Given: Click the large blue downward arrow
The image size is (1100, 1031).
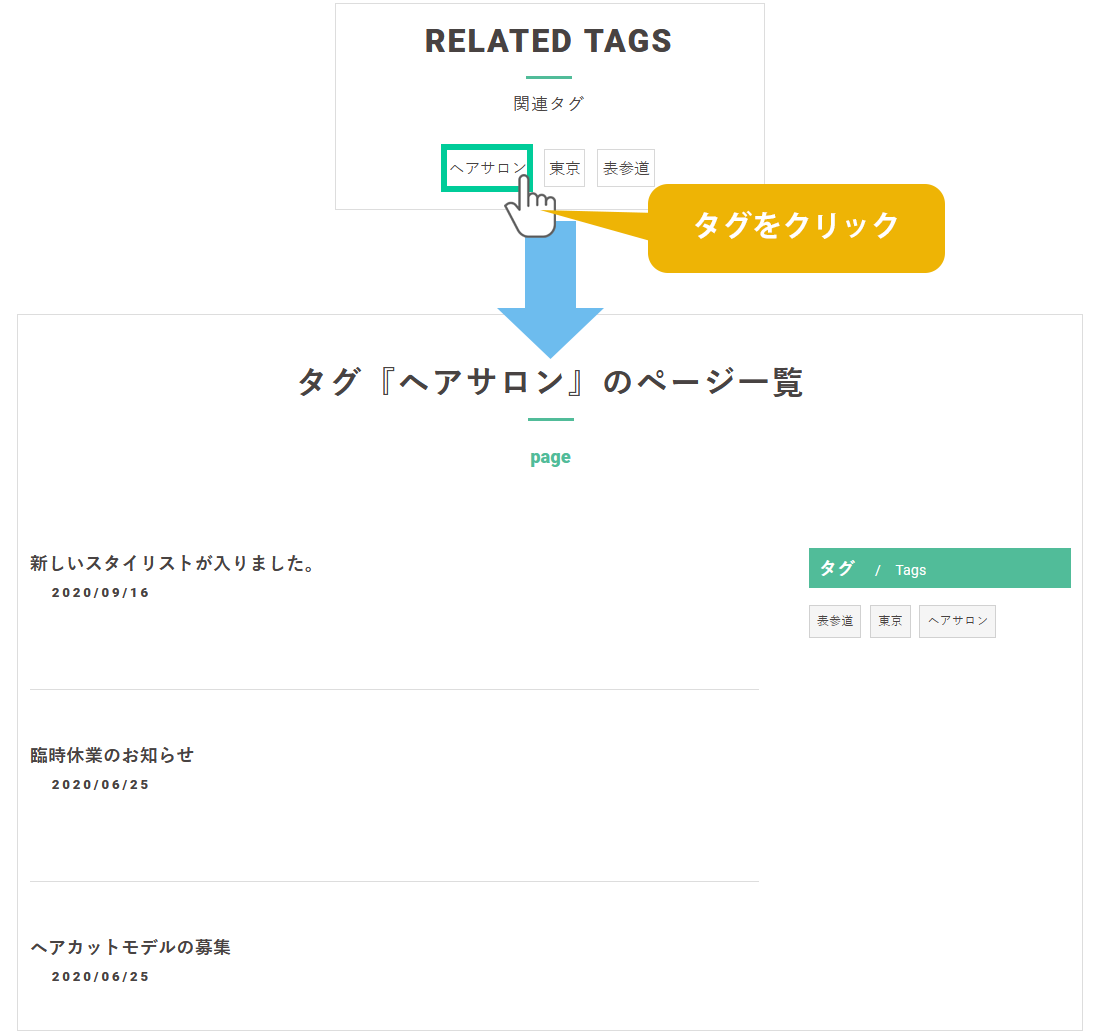Looking at the screenshot, I should (550, 300).
